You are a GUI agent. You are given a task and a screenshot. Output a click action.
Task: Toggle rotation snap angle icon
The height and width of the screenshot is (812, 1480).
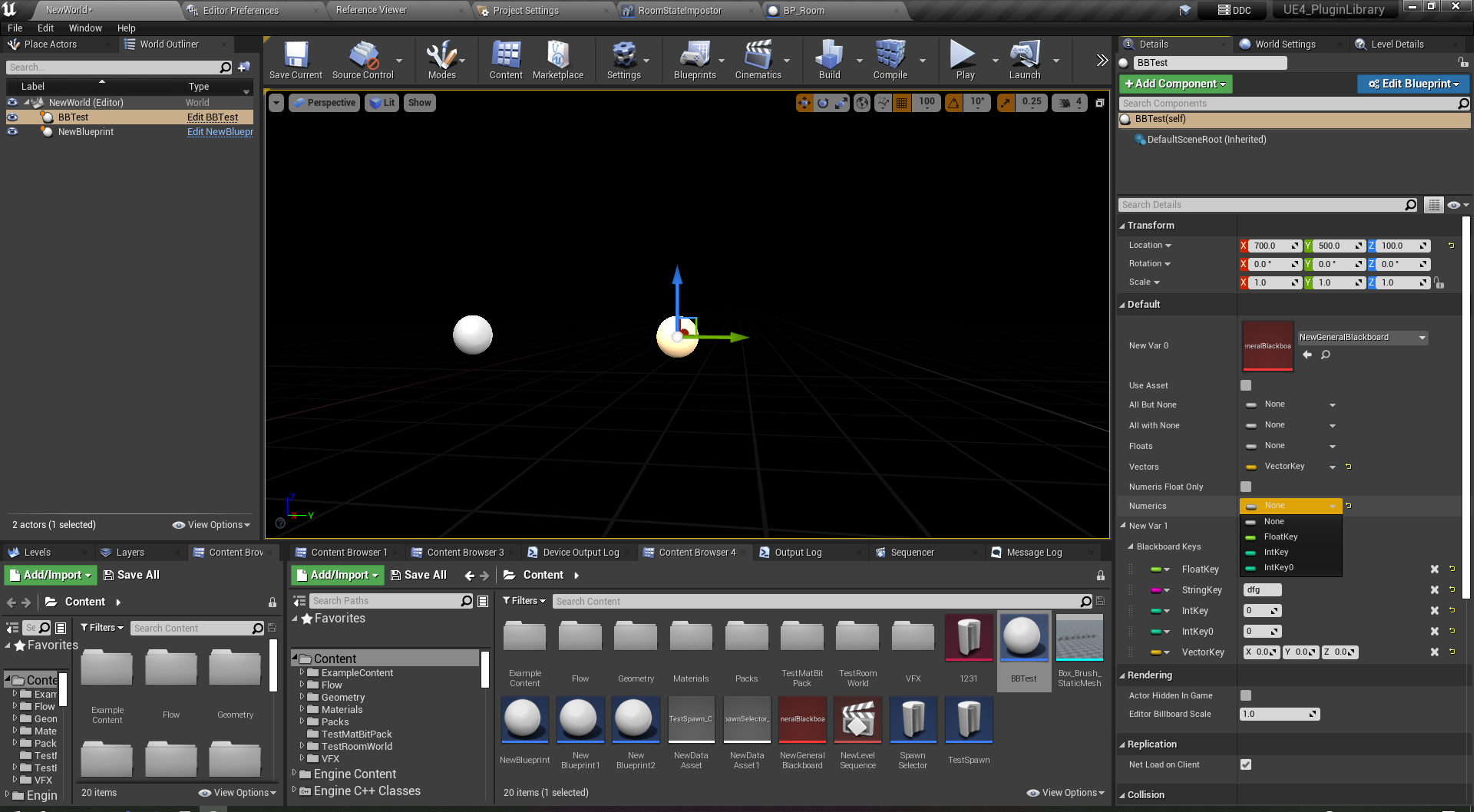[953, 102]
